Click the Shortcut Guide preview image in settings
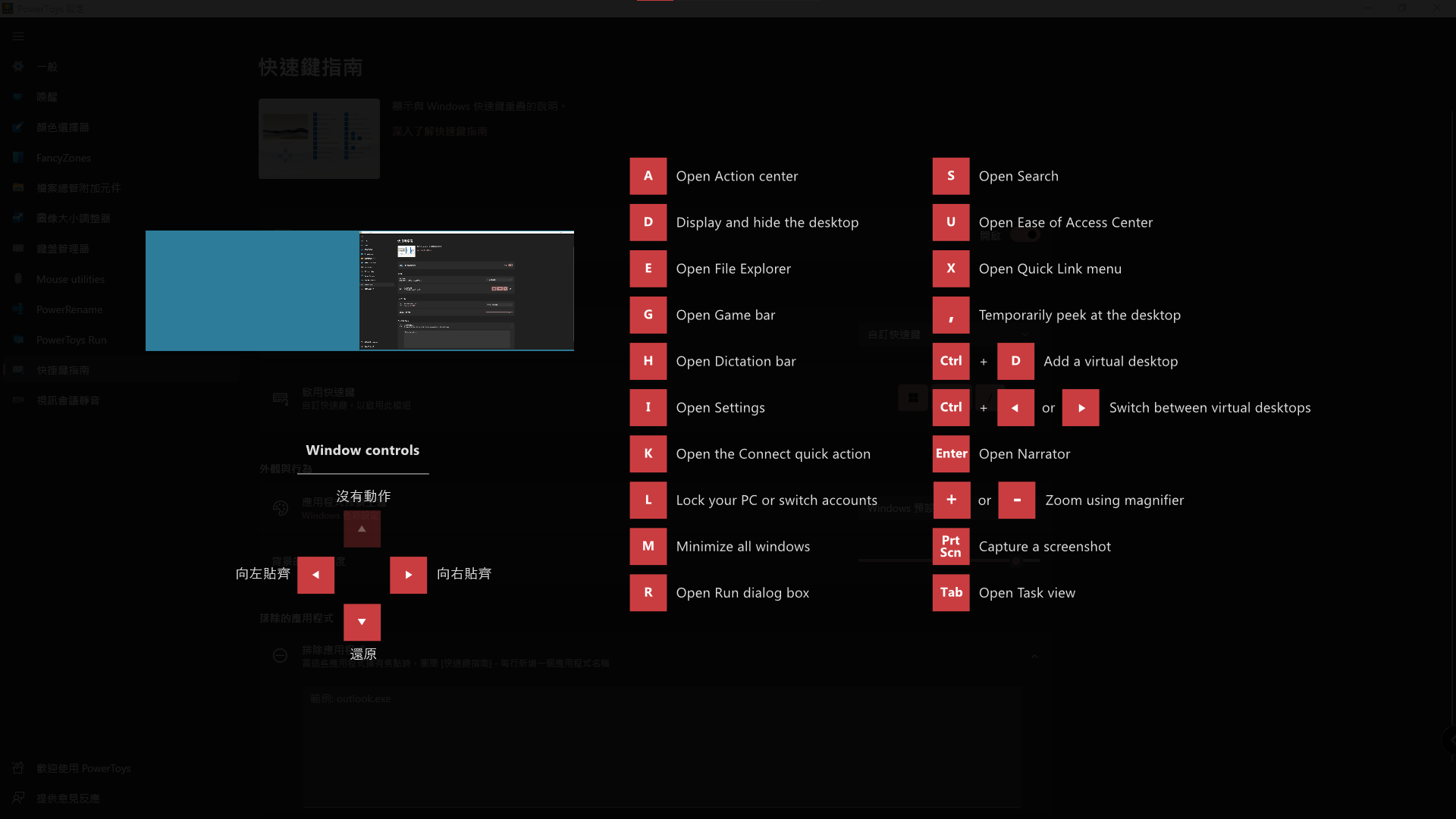 click(319, 139)
